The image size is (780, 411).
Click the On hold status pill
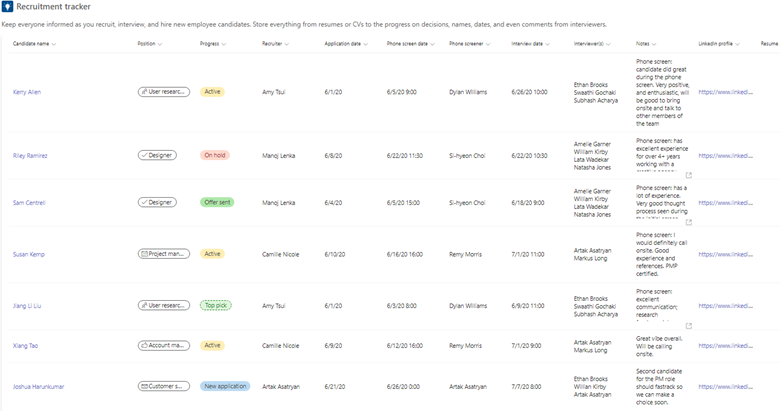tap(214, 156)
